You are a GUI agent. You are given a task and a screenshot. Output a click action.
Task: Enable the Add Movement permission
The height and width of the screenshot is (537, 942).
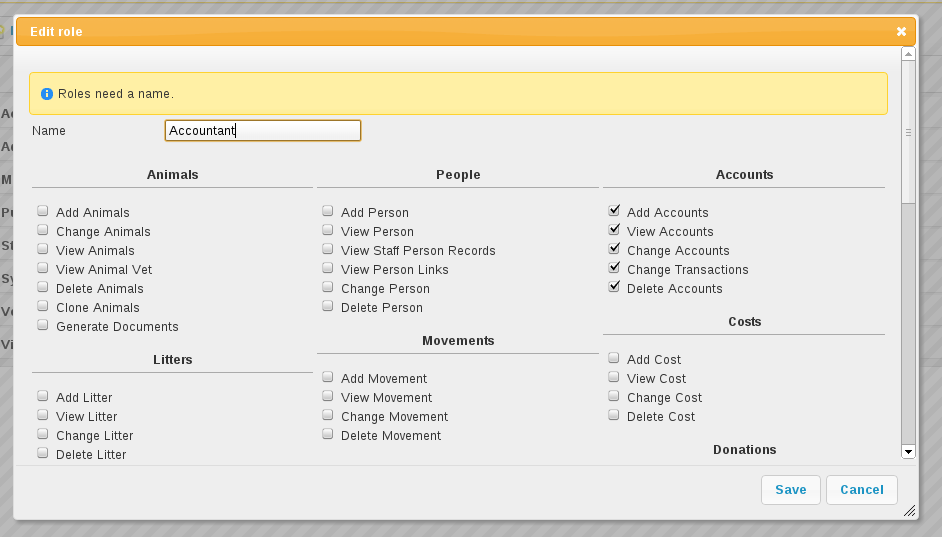click(328, 378)
